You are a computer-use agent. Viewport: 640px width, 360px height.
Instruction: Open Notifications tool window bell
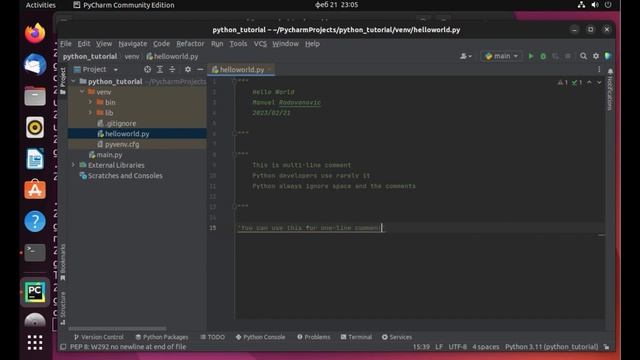point(610,72)
